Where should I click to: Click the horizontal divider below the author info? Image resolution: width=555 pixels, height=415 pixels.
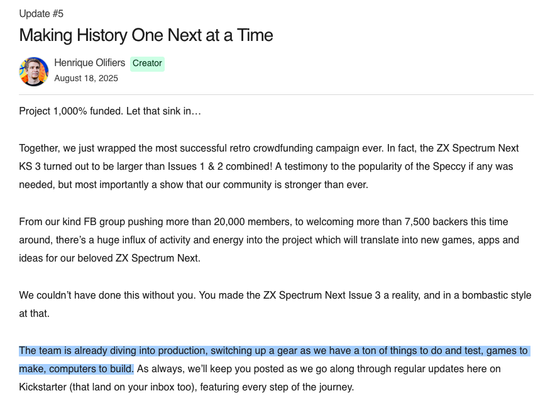[x=276, y=95]
